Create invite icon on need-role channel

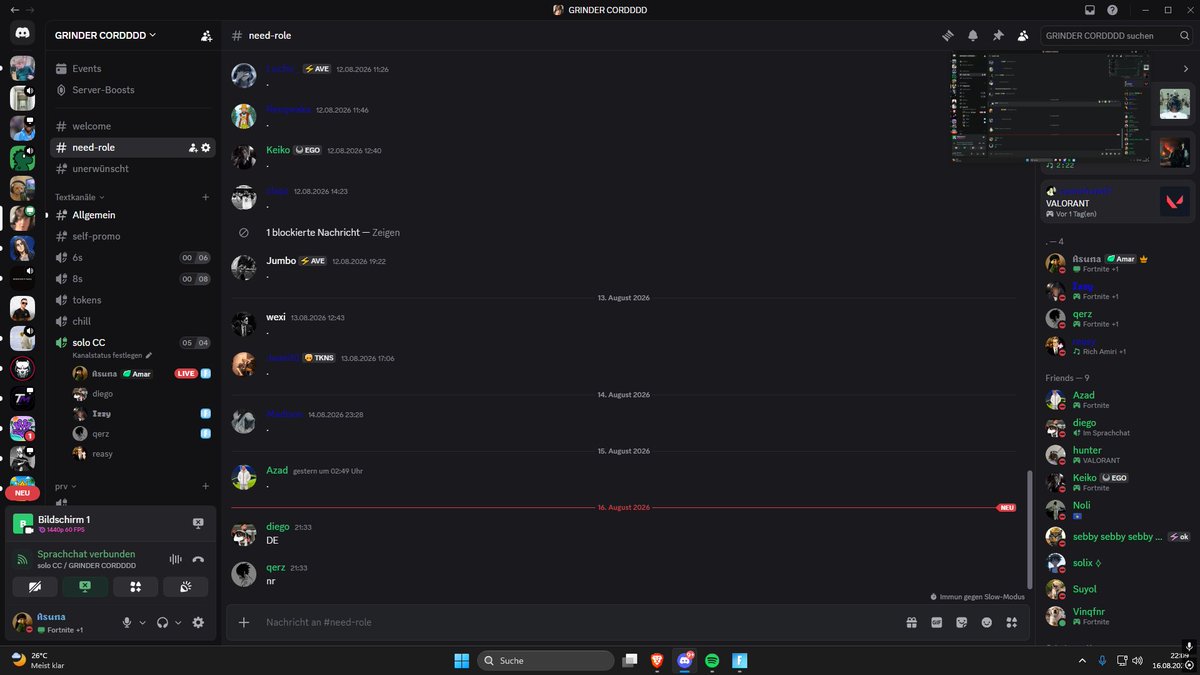pos(193,147)
